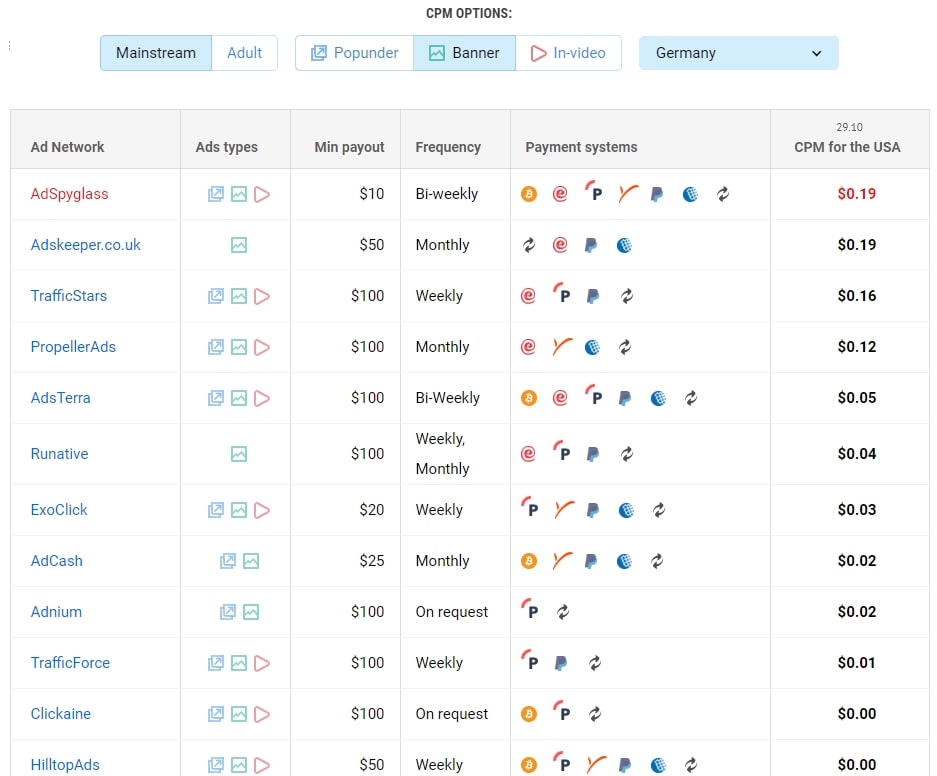Click Adnium Paxum payment icon
Image resolution: width=937 pixels, height=776 pixels.
tap(530, 609)
